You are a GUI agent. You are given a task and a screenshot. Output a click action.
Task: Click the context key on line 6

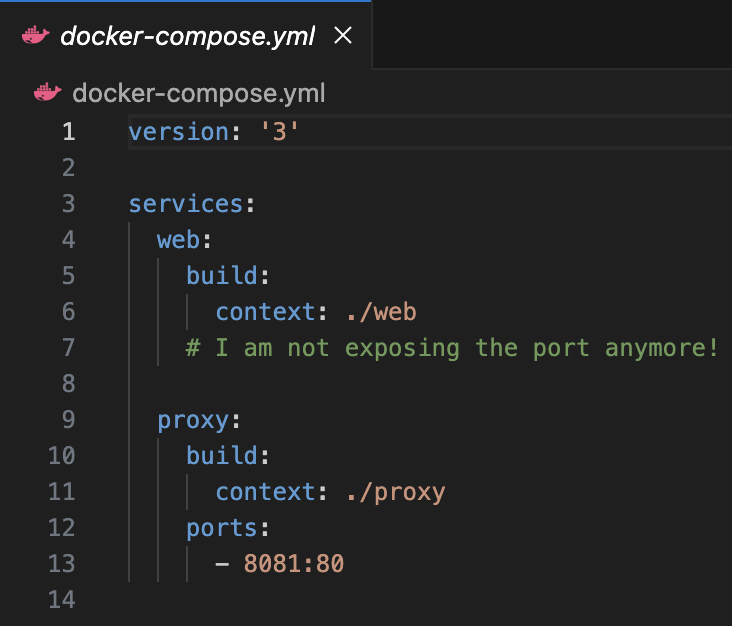click(265, 312)
